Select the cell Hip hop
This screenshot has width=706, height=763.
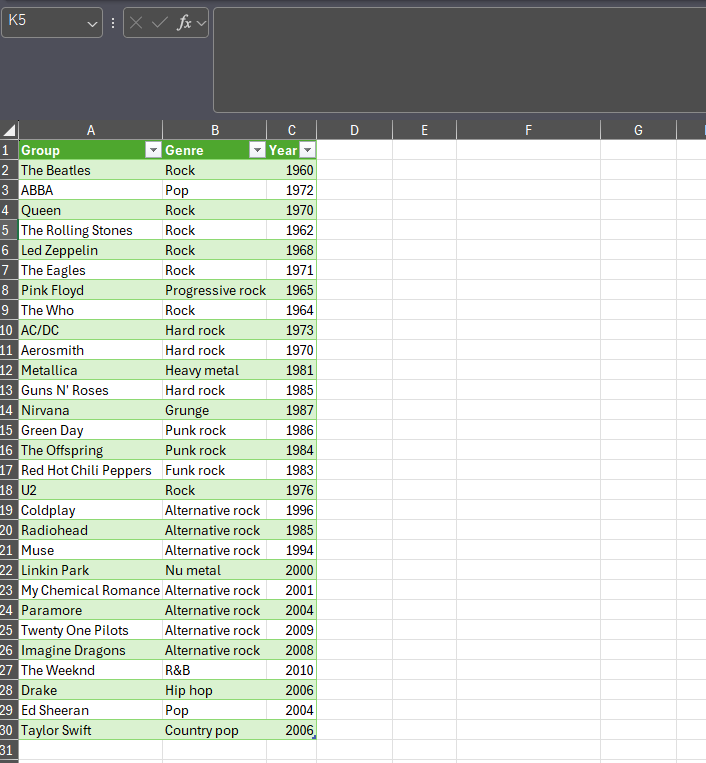(215, 690)
